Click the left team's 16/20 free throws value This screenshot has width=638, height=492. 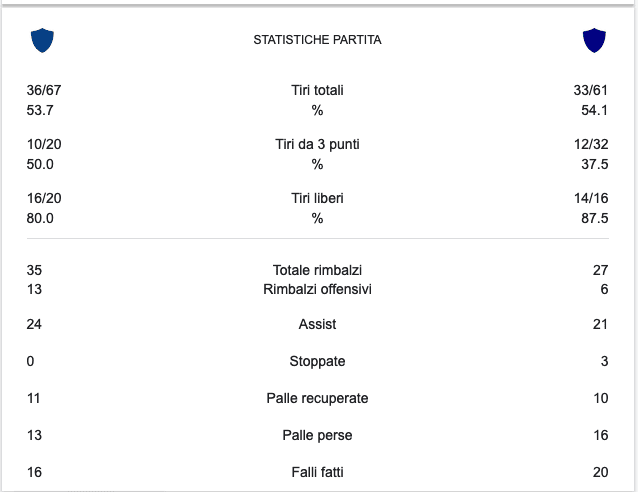coord(44,198)
